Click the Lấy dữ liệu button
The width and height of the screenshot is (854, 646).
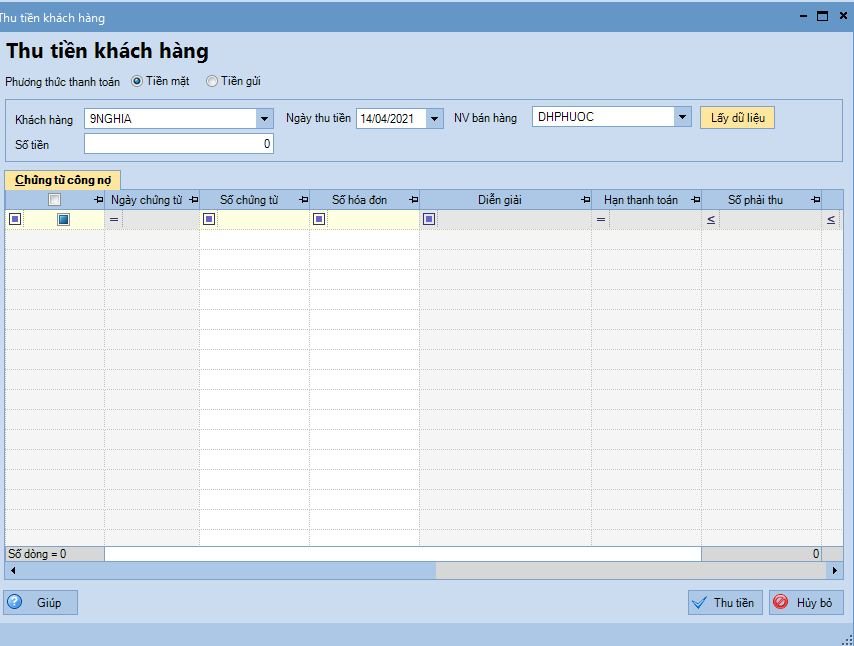737,118
